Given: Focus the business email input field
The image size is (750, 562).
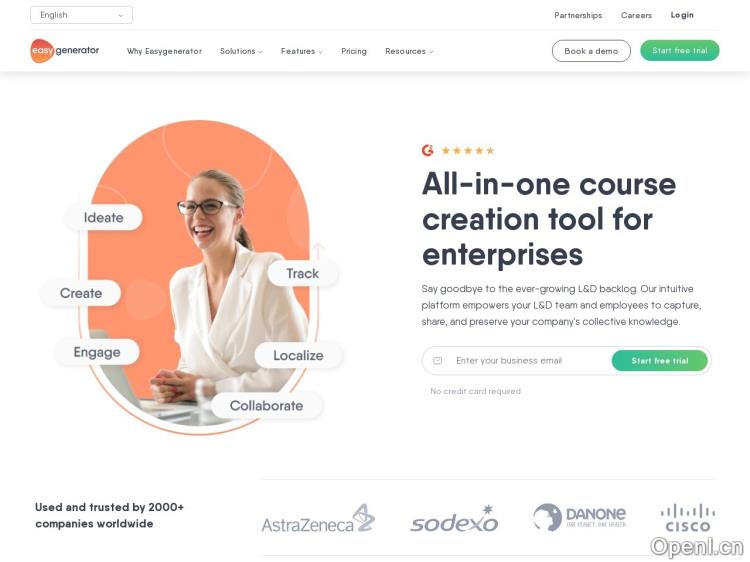Looking at the screenshot, I should pos(517,361).
